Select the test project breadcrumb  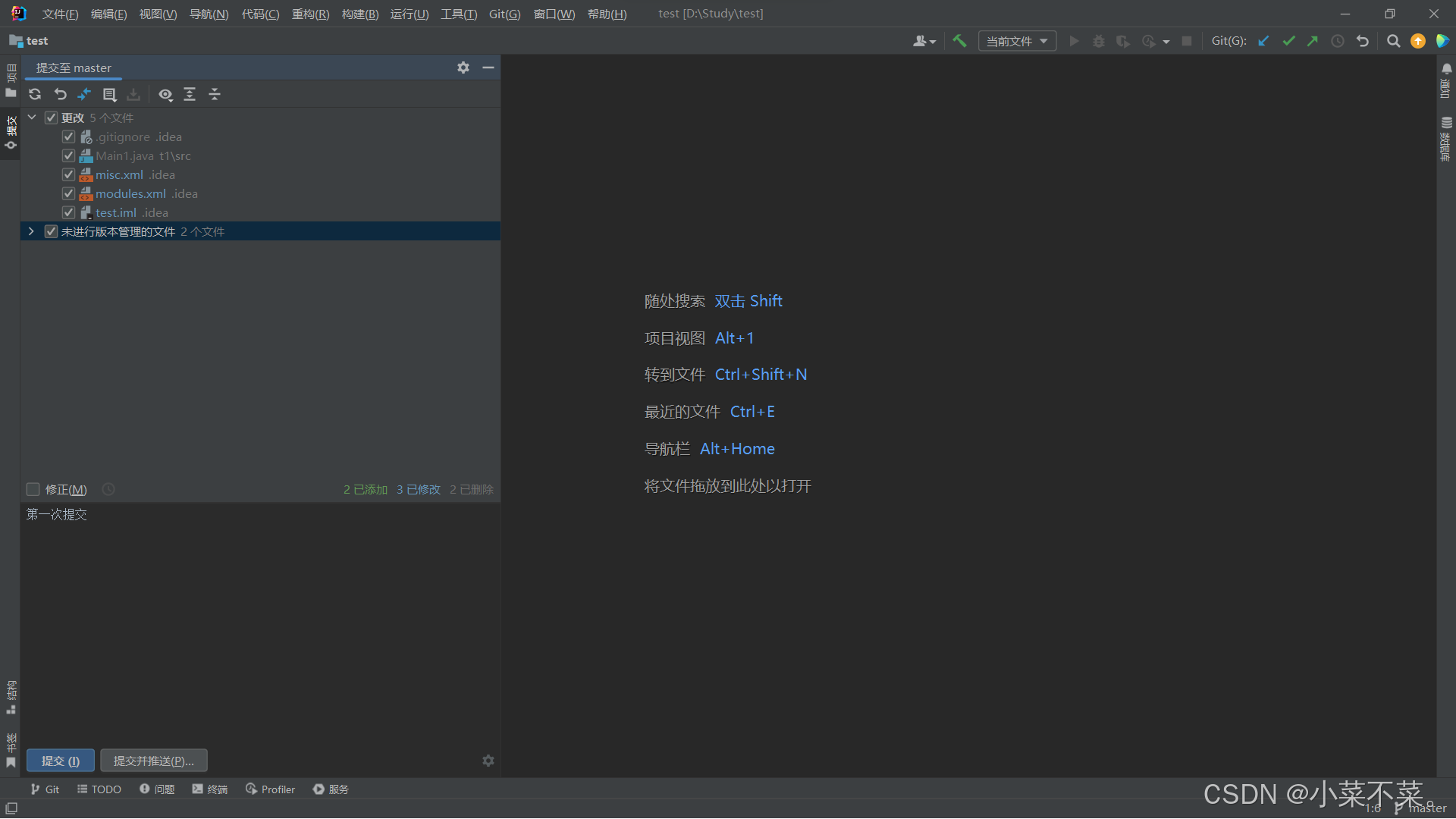(29, 41)
